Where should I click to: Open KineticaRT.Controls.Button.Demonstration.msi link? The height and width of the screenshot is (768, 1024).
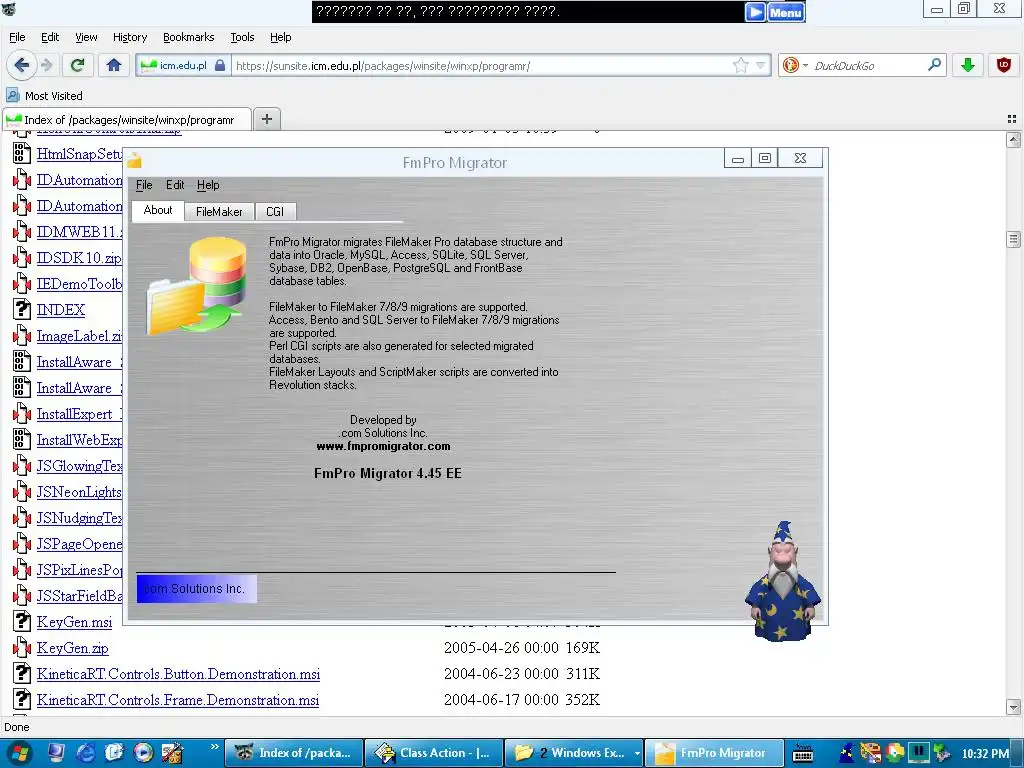pyautogui.click(x=178, y=674)
